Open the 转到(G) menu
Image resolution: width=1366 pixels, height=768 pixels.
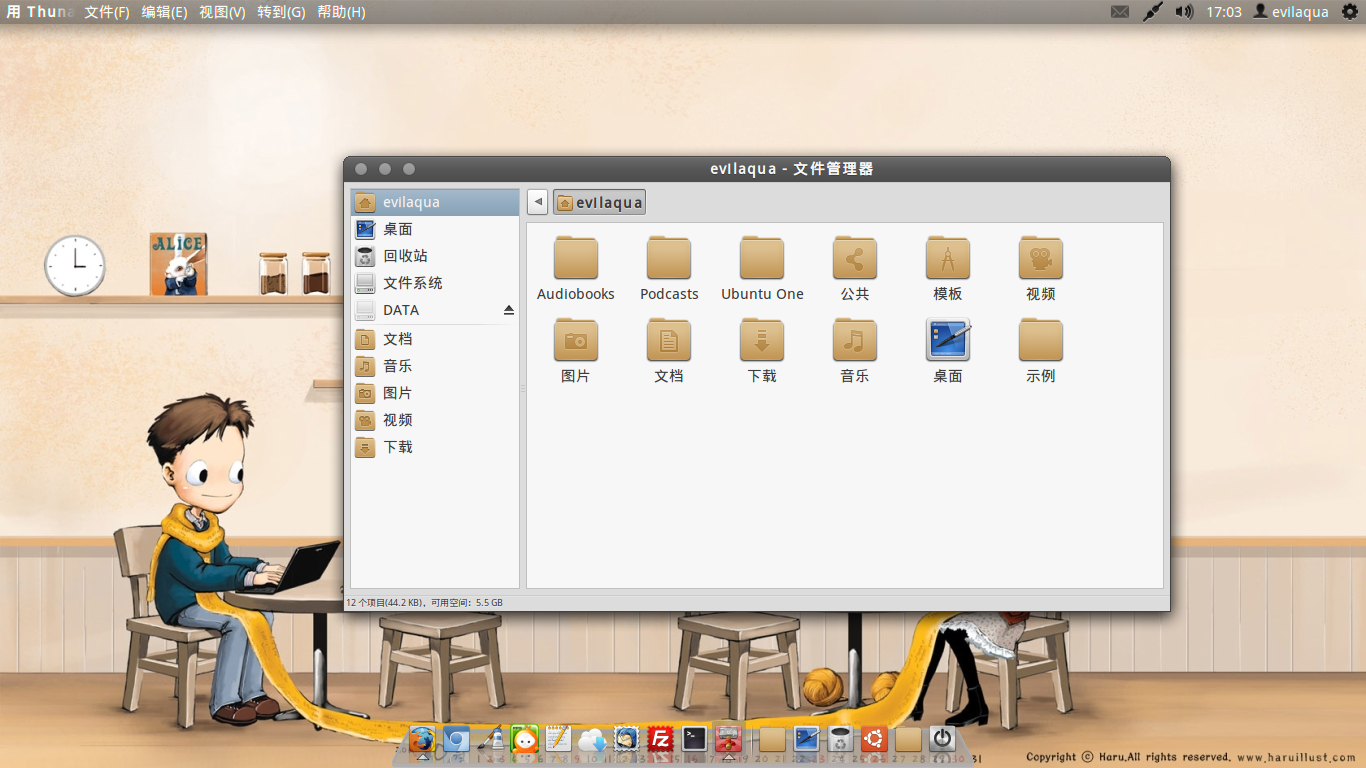(281, 12)
